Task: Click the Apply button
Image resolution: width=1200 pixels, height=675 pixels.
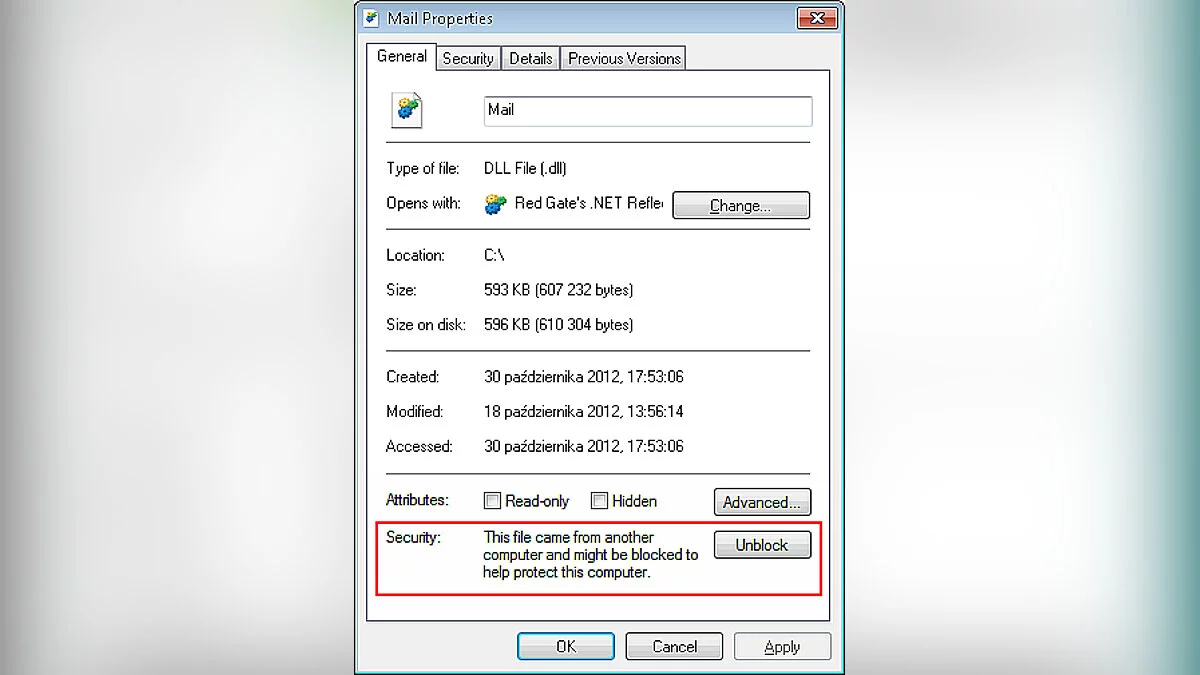Action: 782,647
